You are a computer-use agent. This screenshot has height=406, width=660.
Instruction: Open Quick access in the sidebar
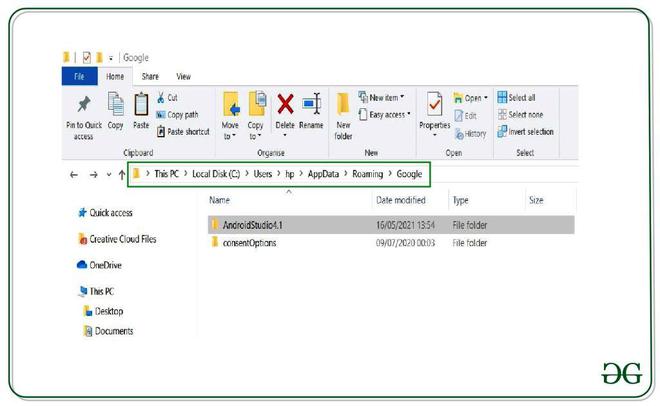105,213
